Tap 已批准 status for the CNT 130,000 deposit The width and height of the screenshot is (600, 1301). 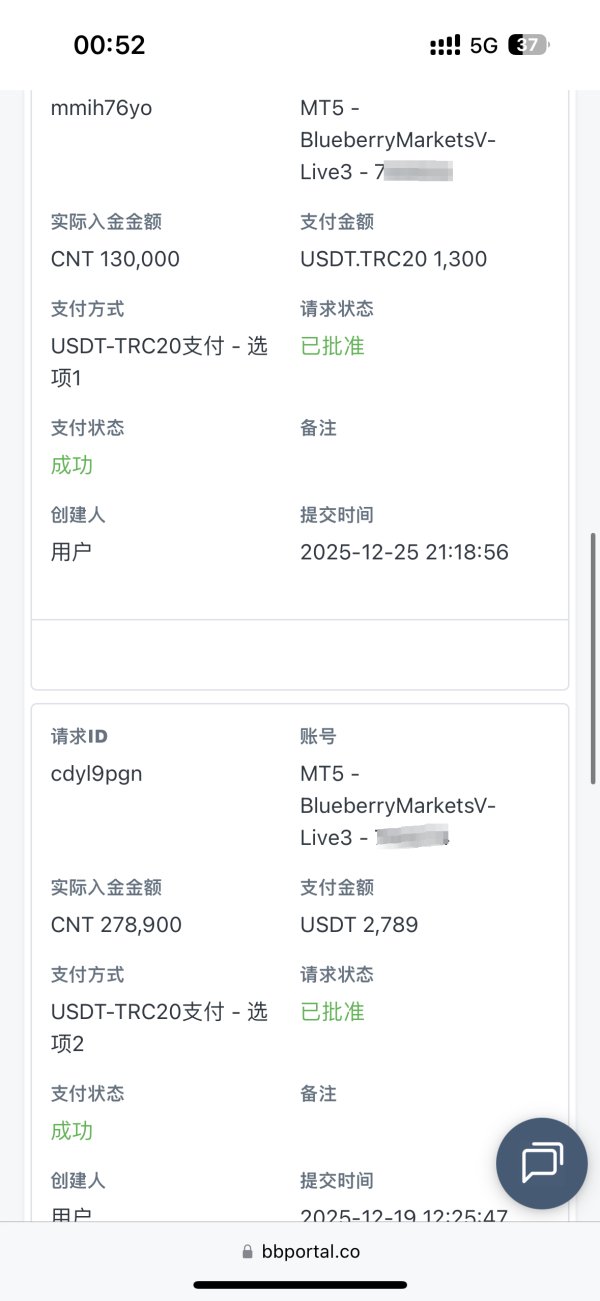click(332, 346)
